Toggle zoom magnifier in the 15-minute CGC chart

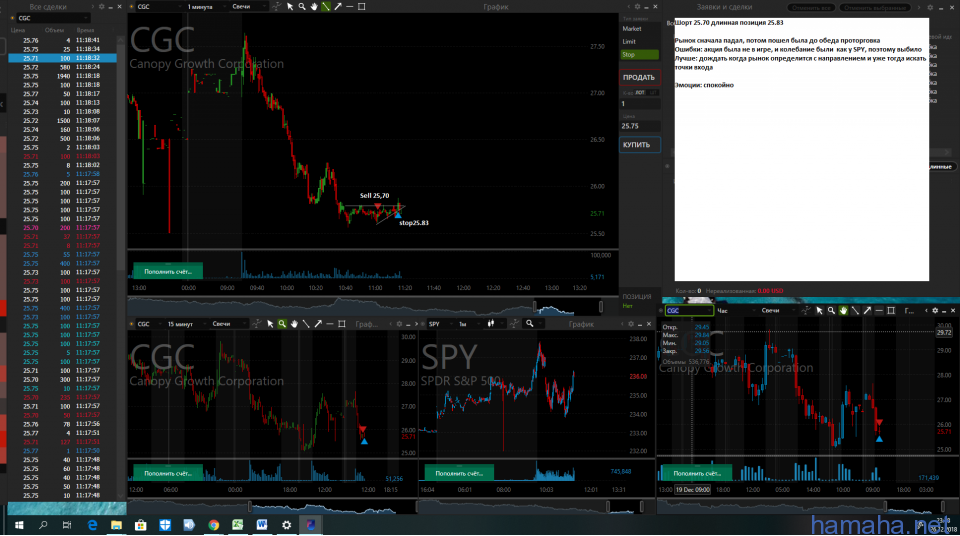click(x=282, y=324)
